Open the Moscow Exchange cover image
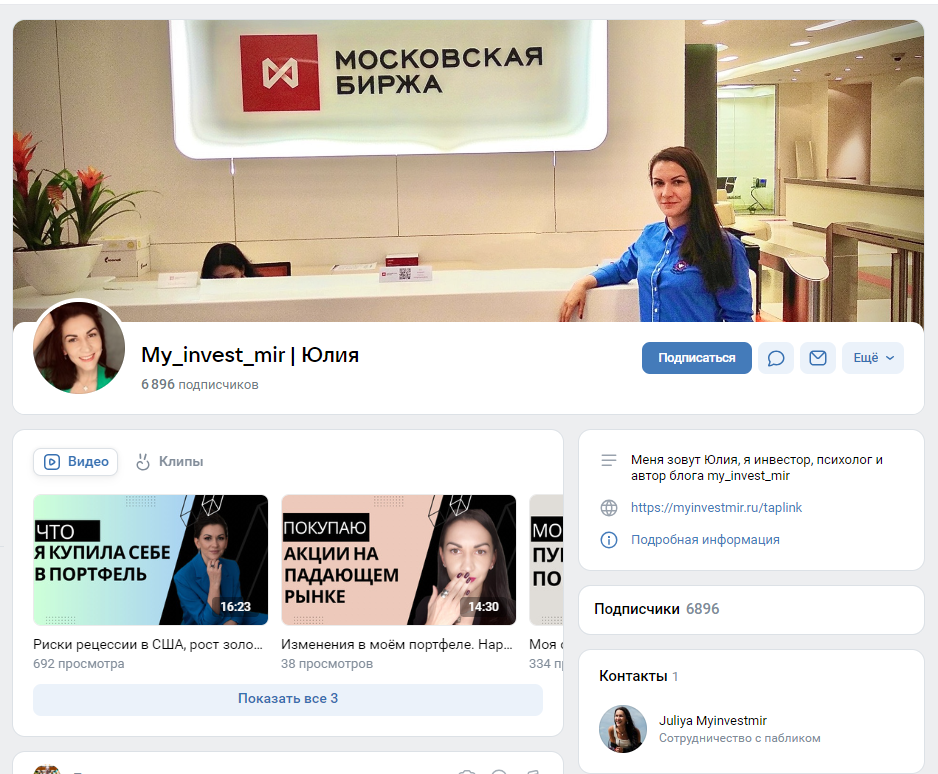Viewport: 938px width, 774px height. coord(468,170)
